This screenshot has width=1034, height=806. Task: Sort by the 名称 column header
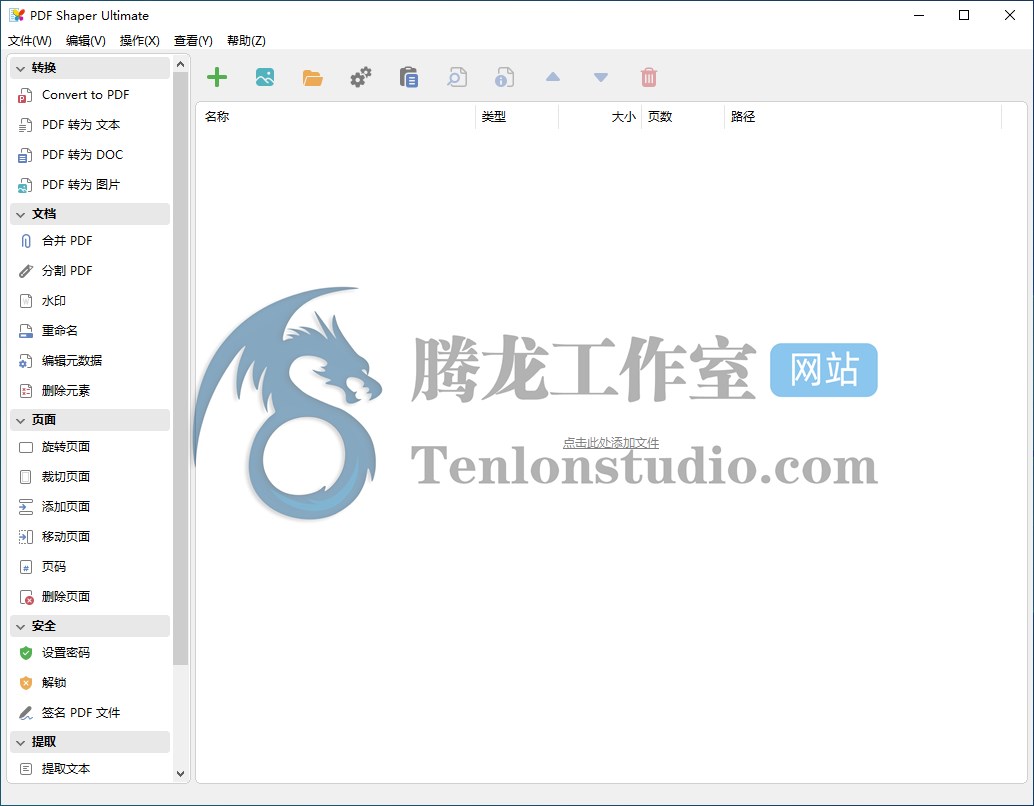click(x=336, y=117)
